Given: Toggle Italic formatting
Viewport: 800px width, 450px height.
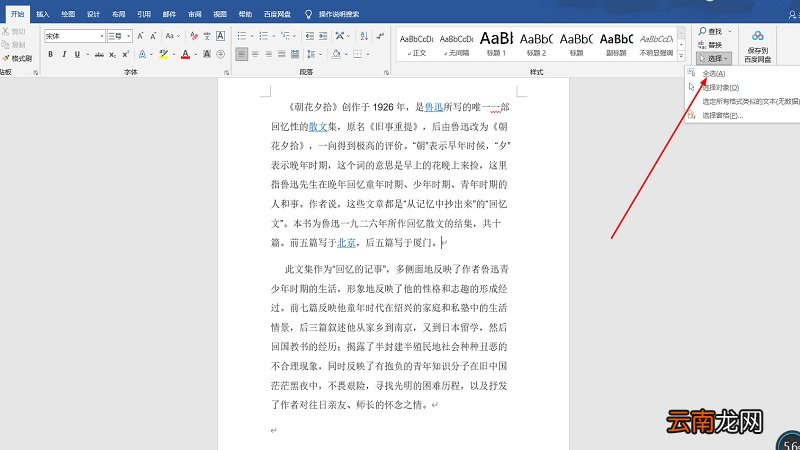Looking at the screenshot, I should pos(64,54).
